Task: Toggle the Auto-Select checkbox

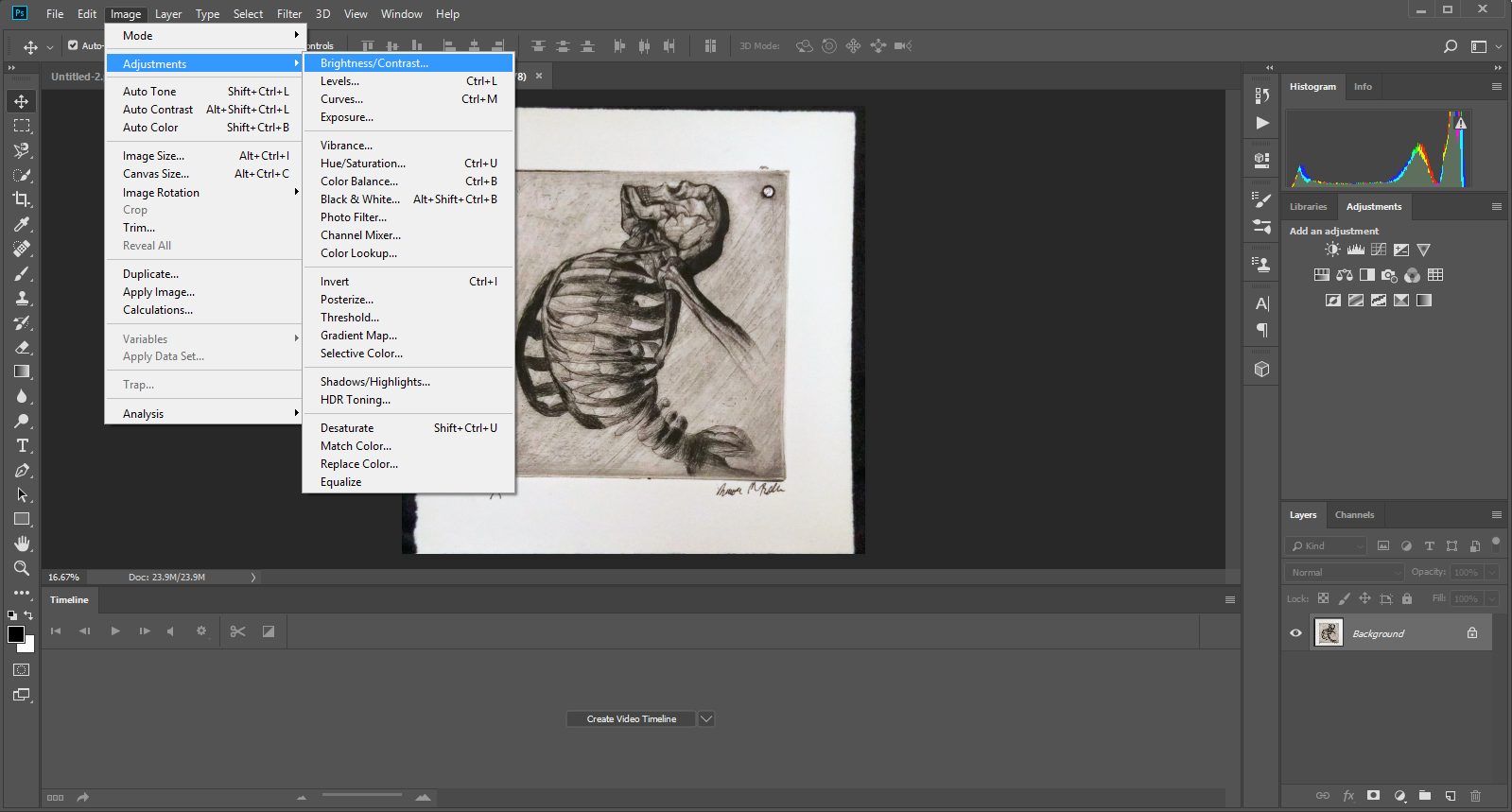Action: [73, 45]
